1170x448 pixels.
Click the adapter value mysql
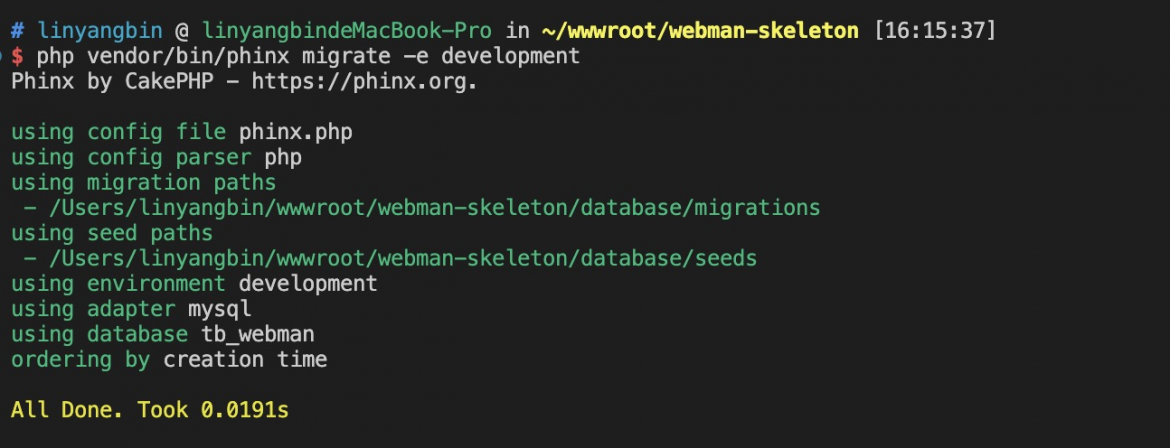click(219, 309)
